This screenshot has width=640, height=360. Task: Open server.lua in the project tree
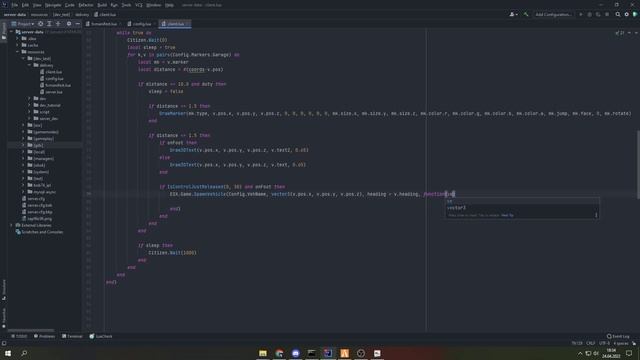coord(51,92)
